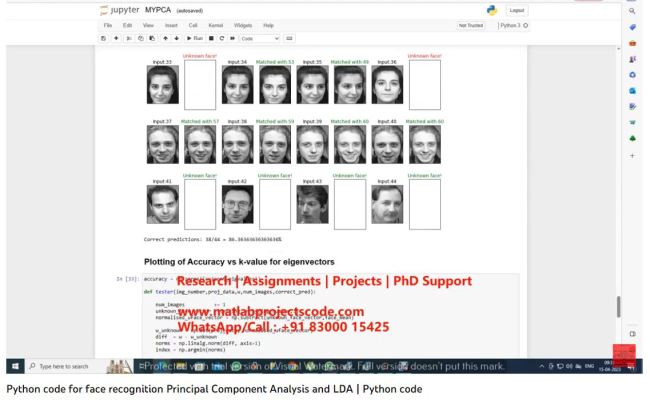
Task: Copy selected cells toolbar icon
Action: pyautogui.click(x=141, y=38)
